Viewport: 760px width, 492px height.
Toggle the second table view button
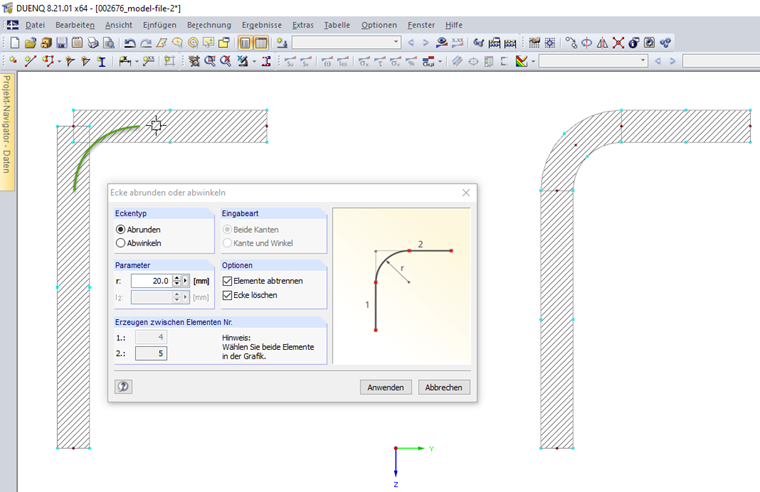point(261,43)
